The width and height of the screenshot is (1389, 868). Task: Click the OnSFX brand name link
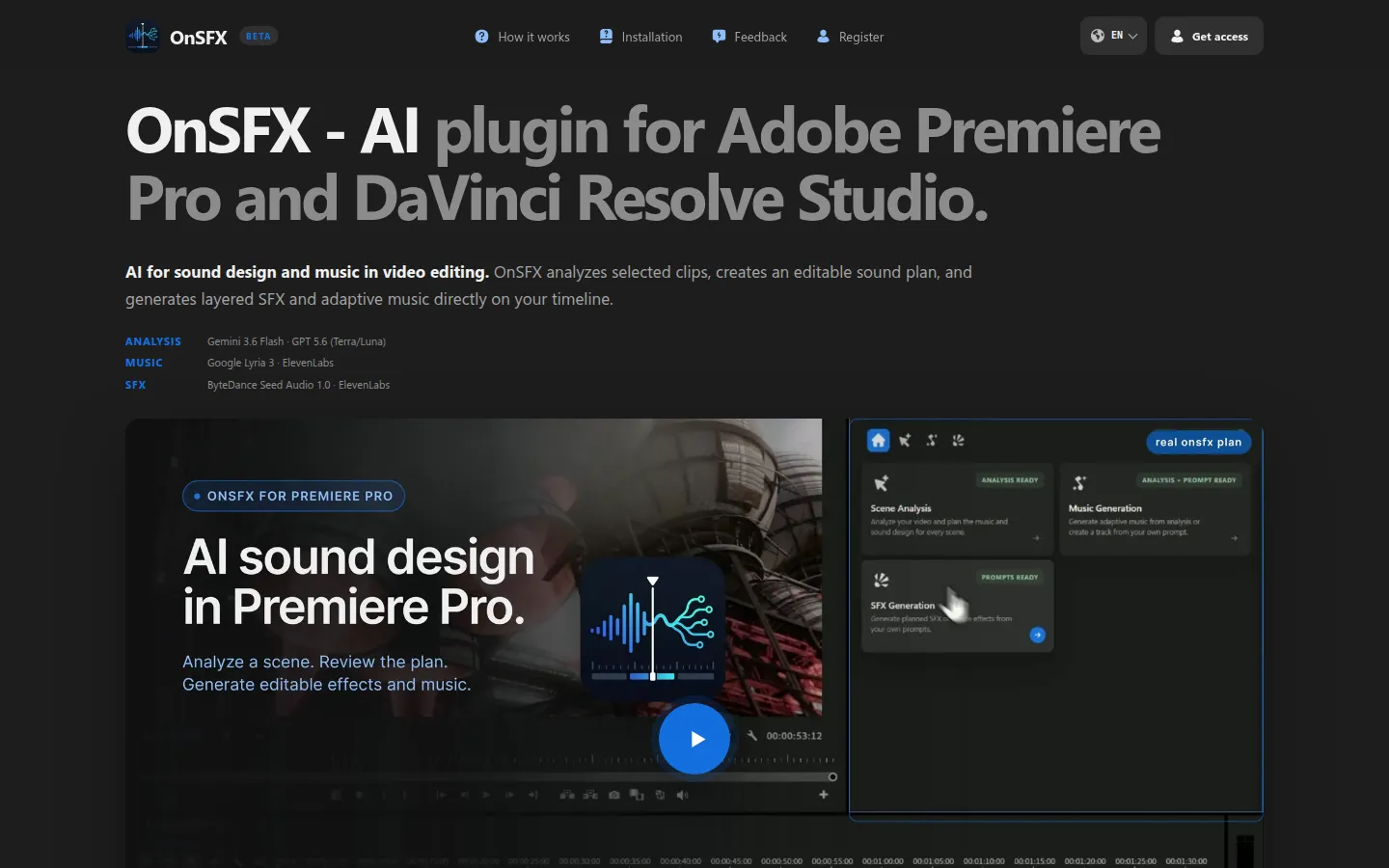199,38
